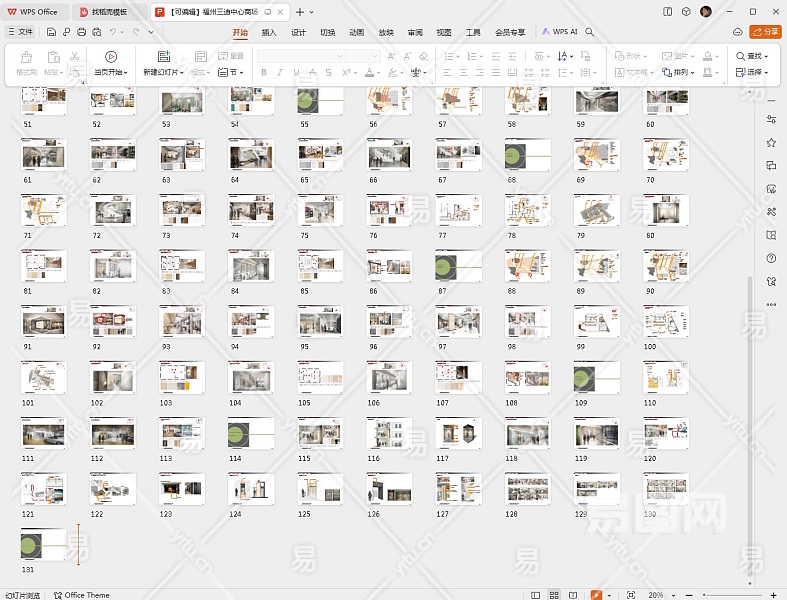This screenshot has height=600, width=787.
Task: Switch to slide sorter view in status bar
Action: (x=553, y=595)
